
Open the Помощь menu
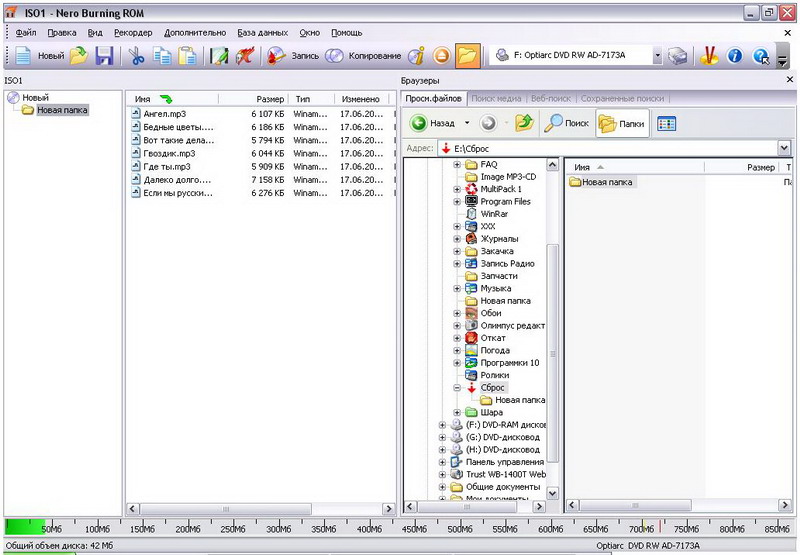[x=346, y=33]
